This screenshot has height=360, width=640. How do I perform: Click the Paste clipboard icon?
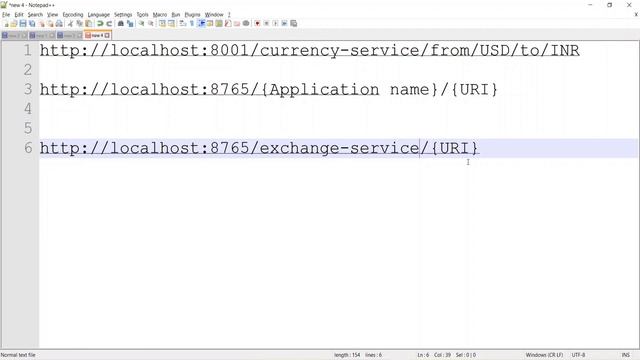88,24
